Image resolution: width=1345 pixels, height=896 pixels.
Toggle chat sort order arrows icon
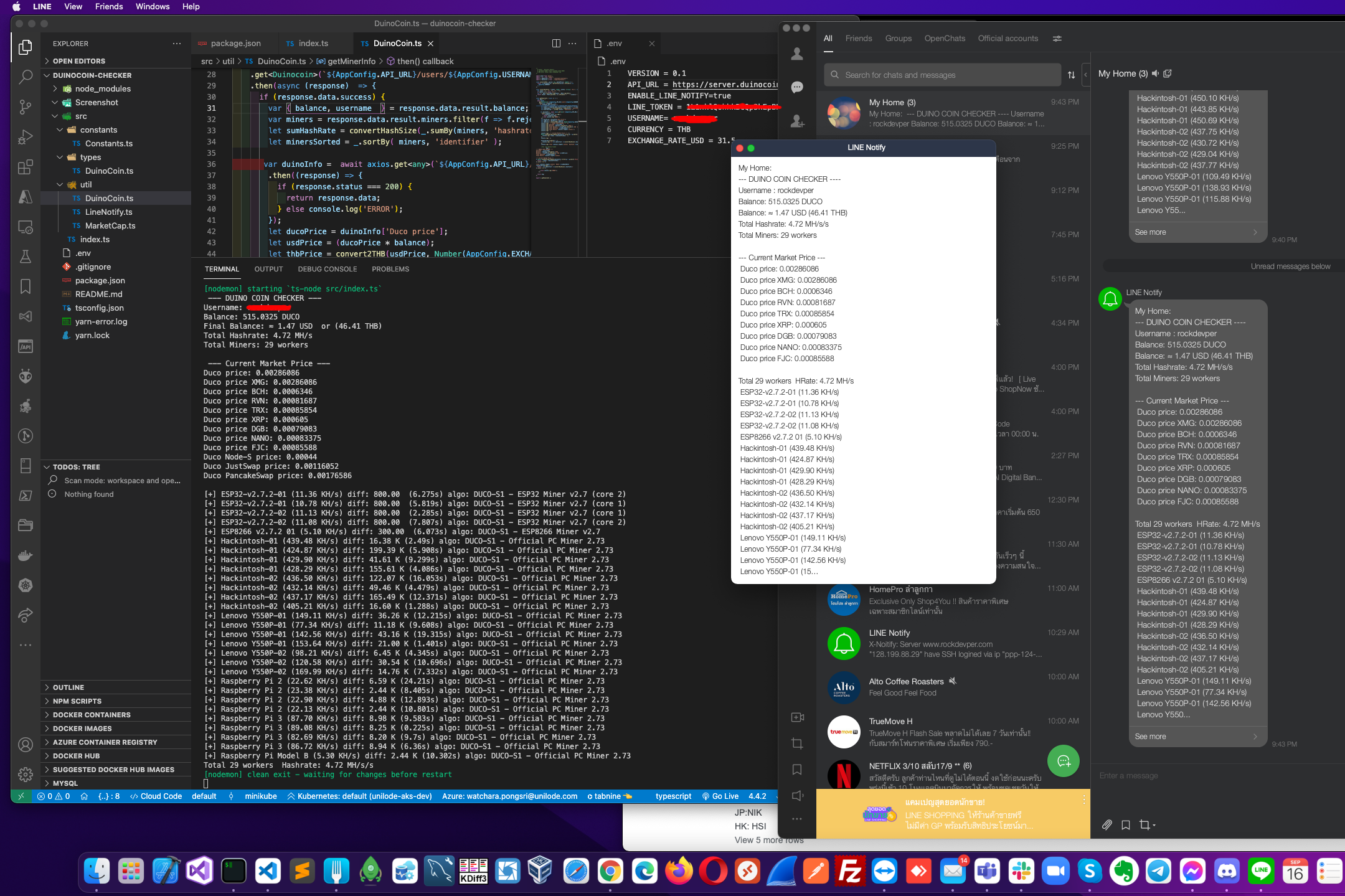coord(1071,75)
